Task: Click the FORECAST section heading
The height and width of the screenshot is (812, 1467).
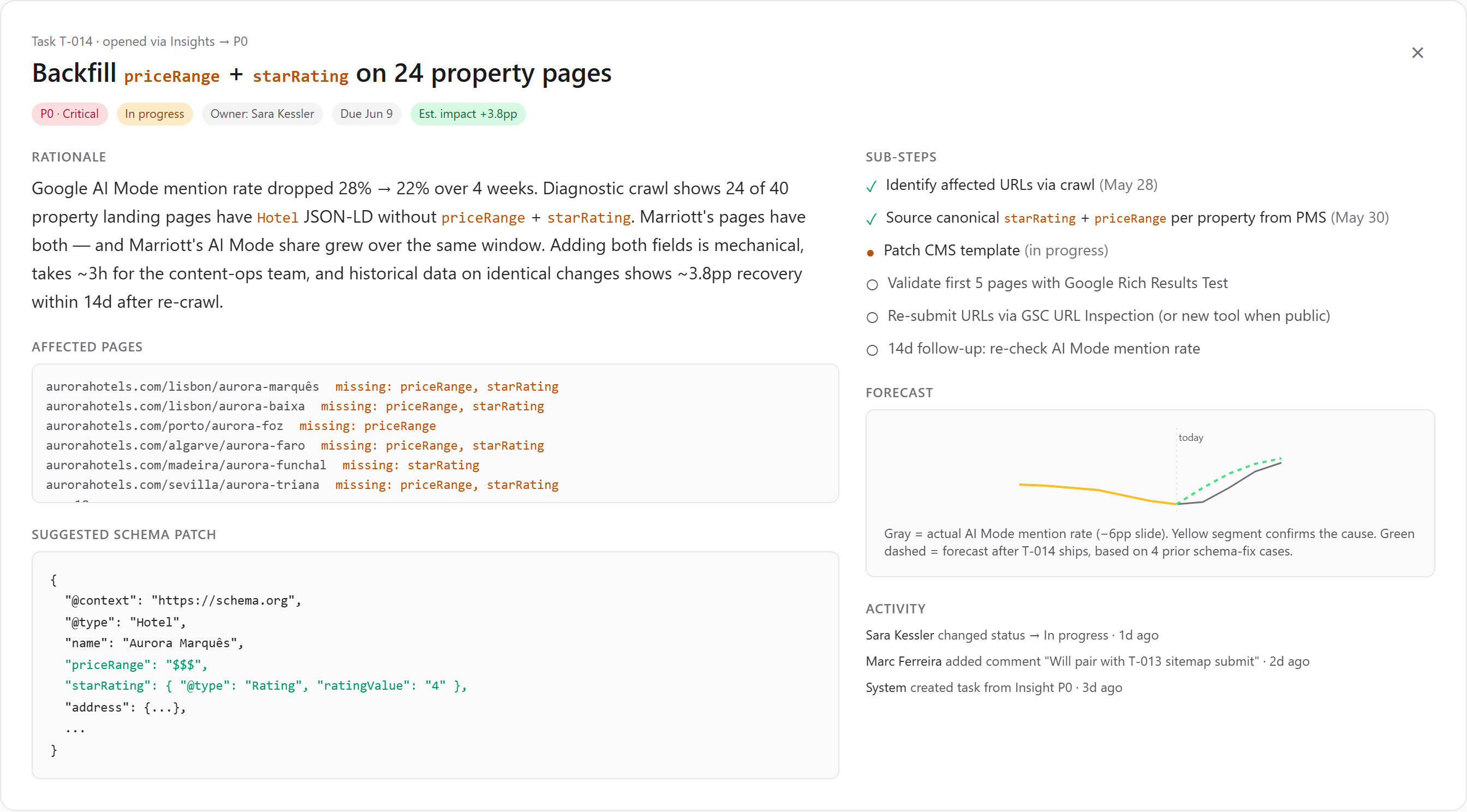Action: click(x=899, y=393)
